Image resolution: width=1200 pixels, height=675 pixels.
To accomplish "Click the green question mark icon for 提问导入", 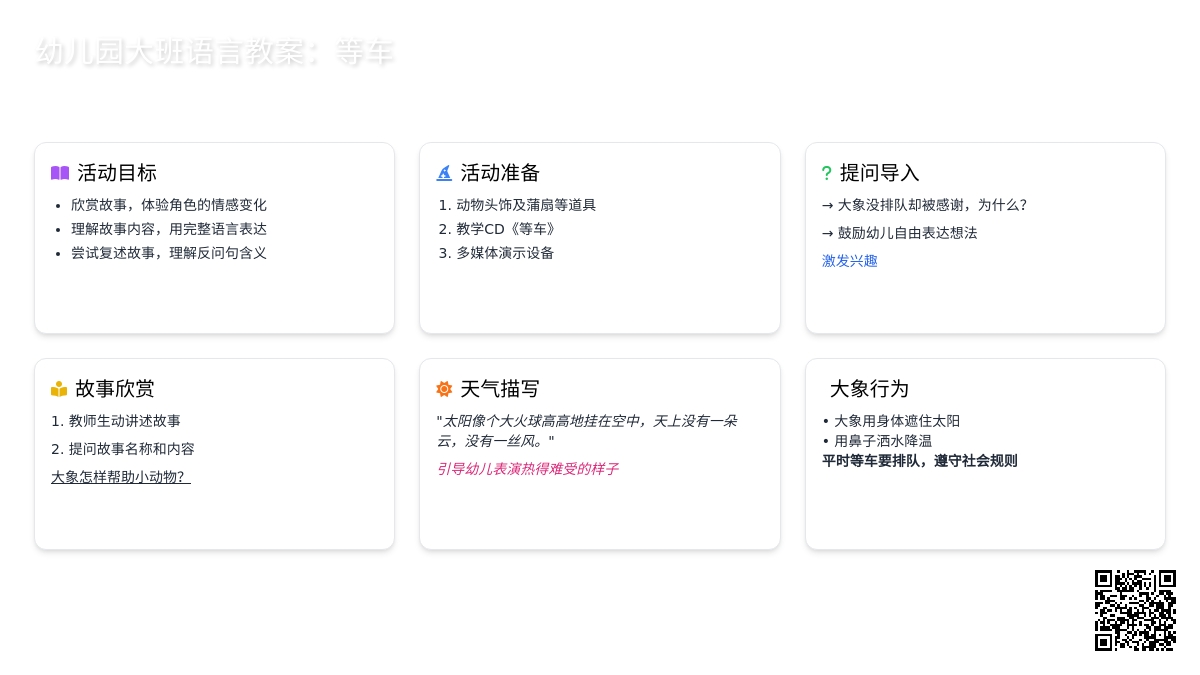I will (827, 172).
